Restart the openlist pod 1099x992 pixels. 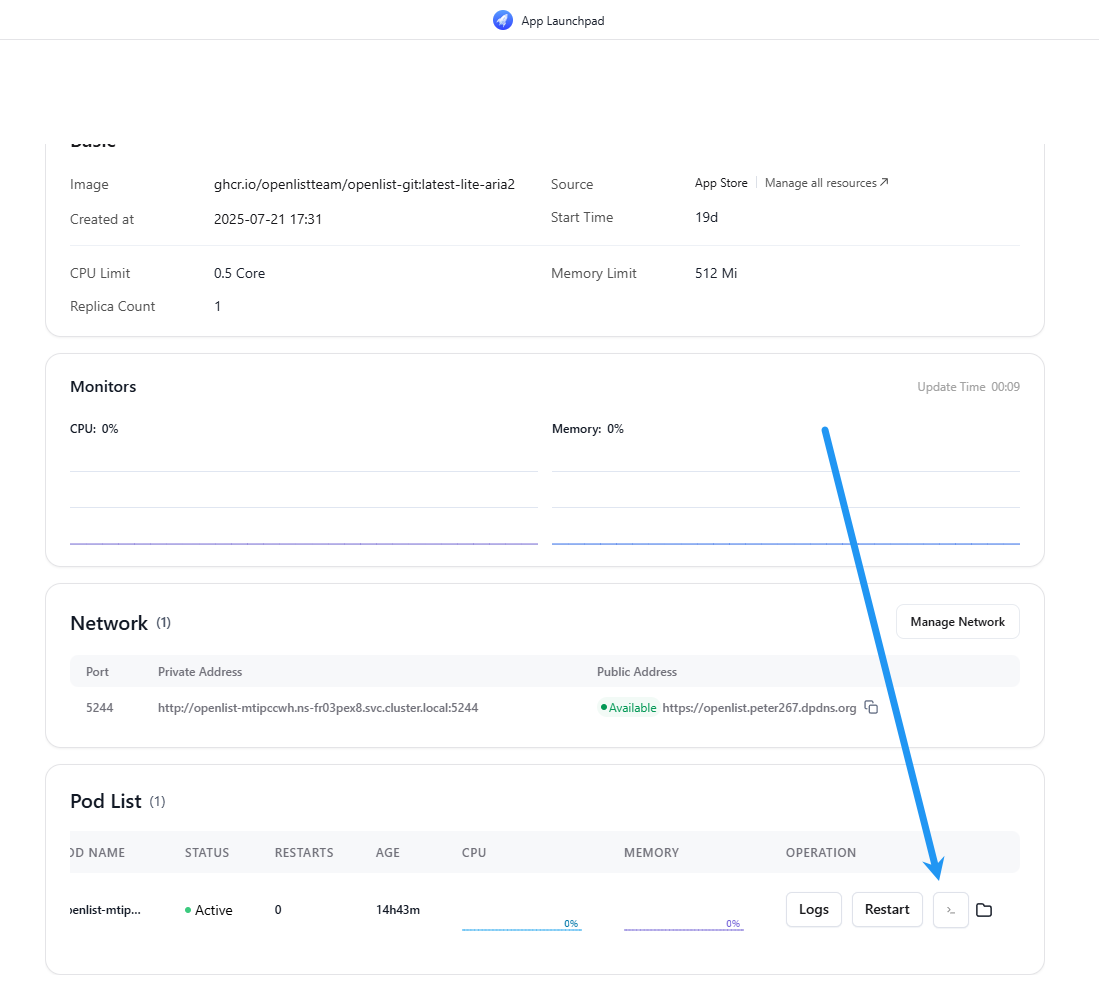click(x=887, y=909)
